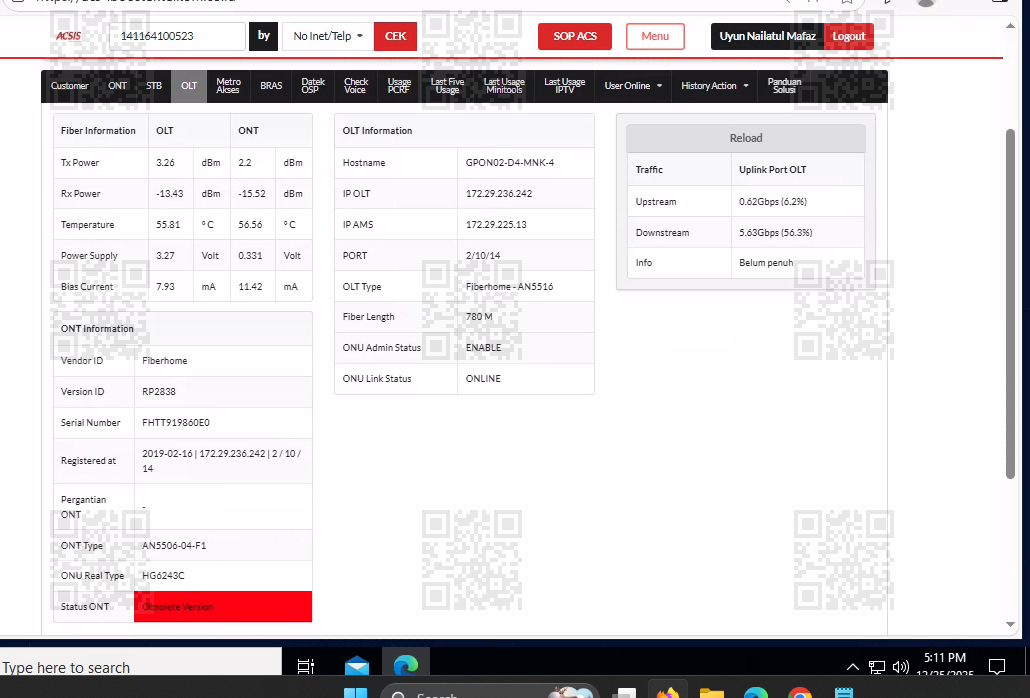This screenshot has width=1030, height=698.
Task: Open the volume tray icon
Action: point(901,667)
